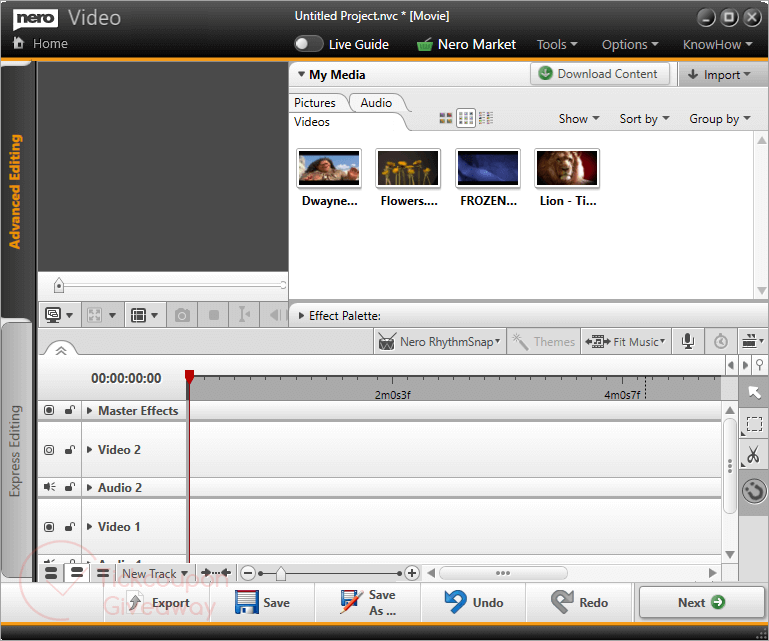Toggle lock on Master Effects track

[70, 410]
